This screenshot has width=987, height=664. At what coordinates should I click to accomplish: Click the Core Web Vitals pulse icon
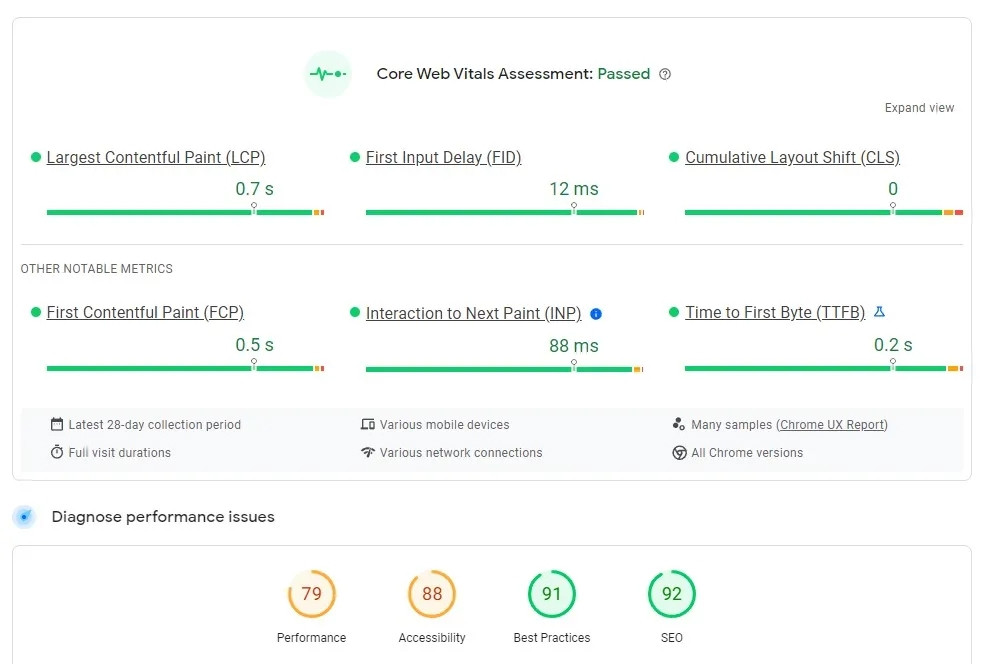point(327,74)
